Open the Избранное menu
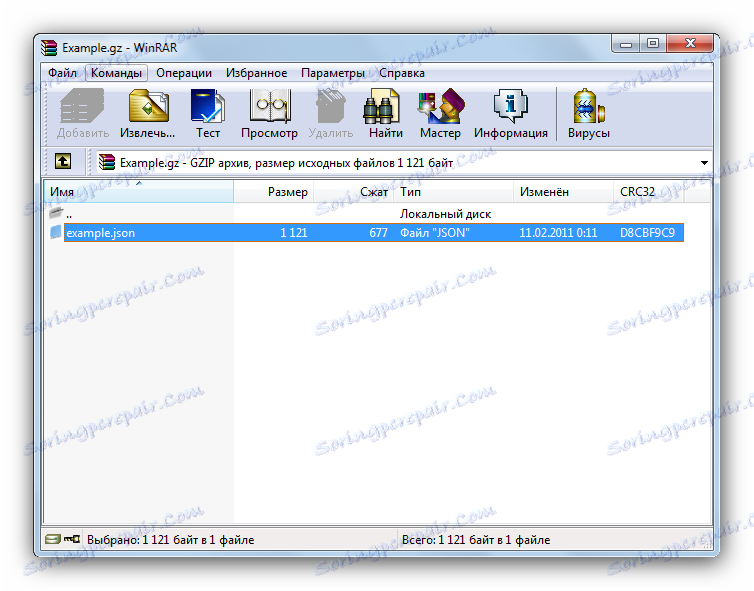This screenshot has width=754, height=591. point(256,73)
